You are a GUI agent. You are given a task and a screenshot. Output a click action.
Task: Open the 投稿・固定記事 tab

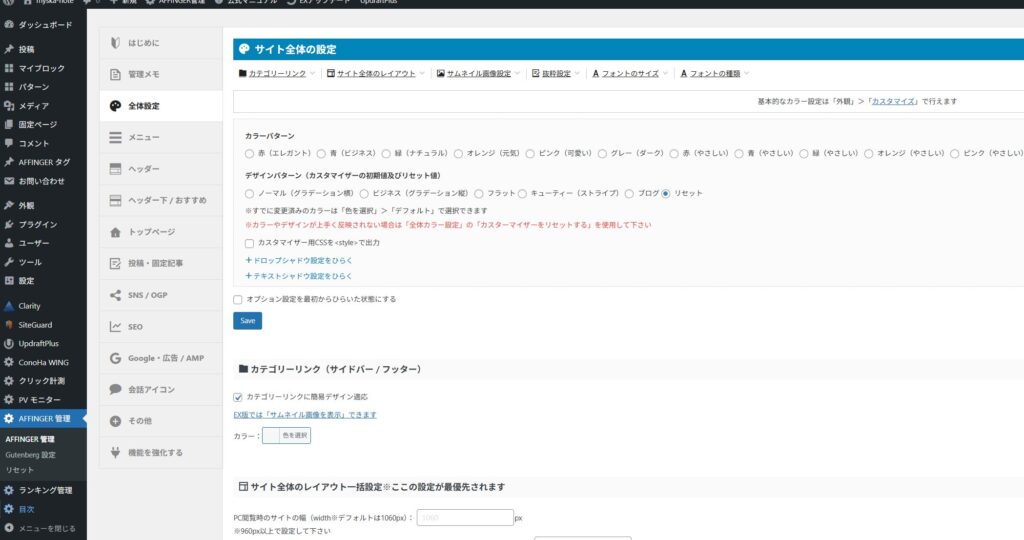click(161, 263)
